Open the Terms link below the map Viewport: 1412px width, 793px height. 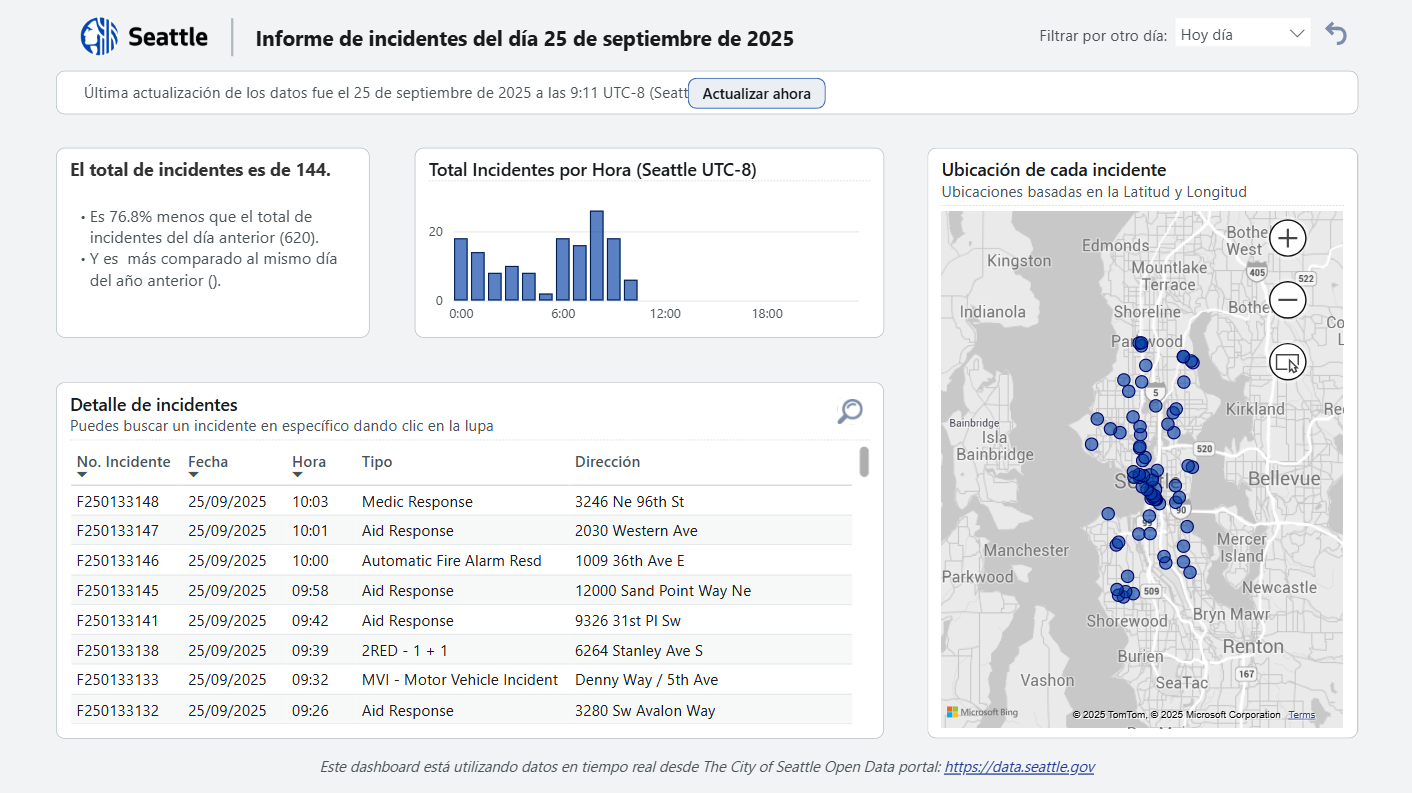[1301, 714]
